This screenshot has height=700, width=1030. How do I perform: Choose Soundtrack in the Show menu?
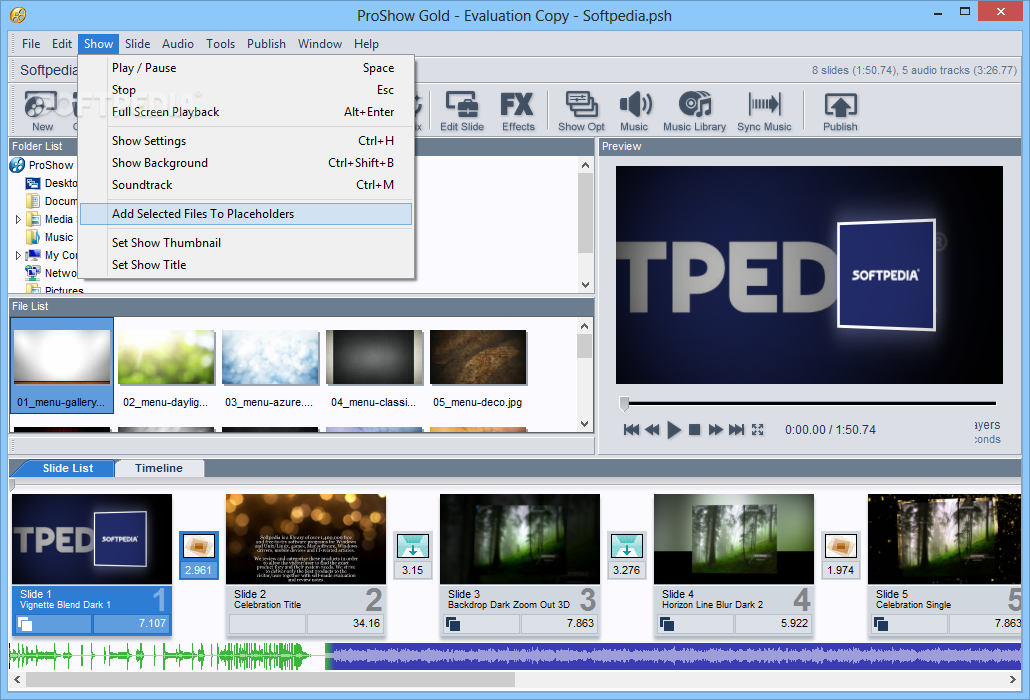[x=246, y=185]
